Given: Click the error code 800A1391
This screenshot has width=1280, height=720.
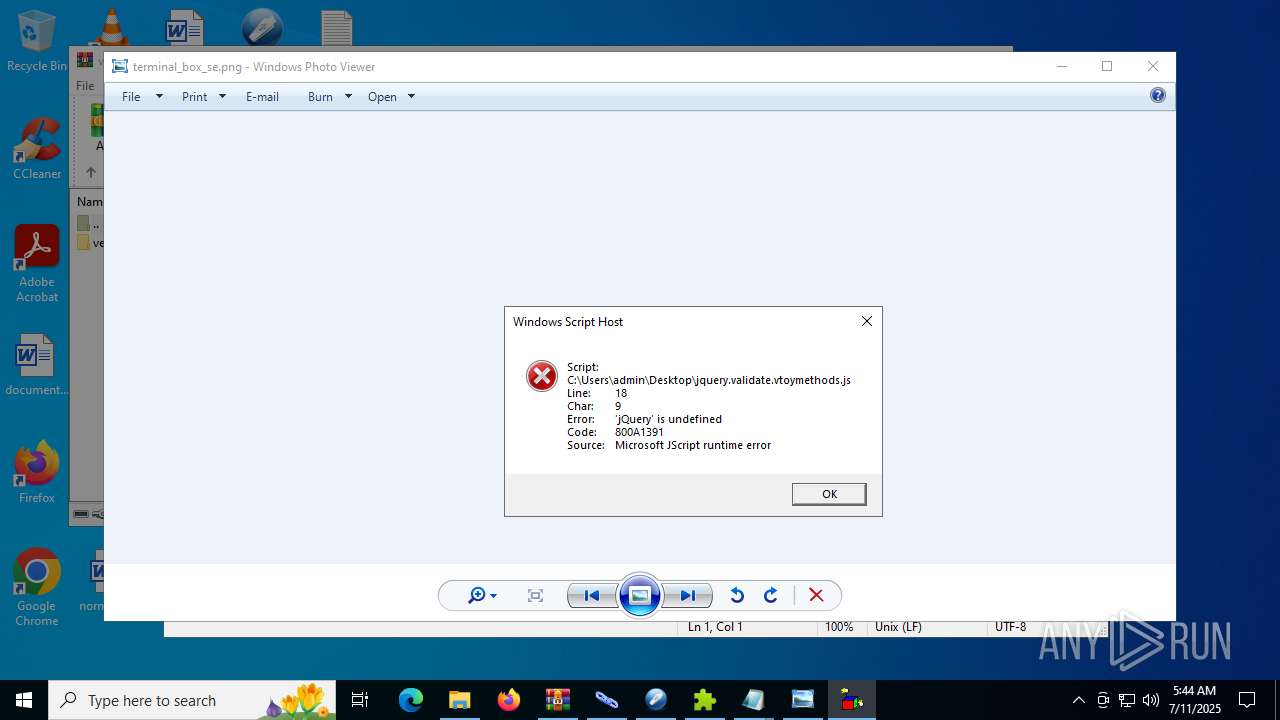Looking at the screenshot, I should tap(639, 432).
